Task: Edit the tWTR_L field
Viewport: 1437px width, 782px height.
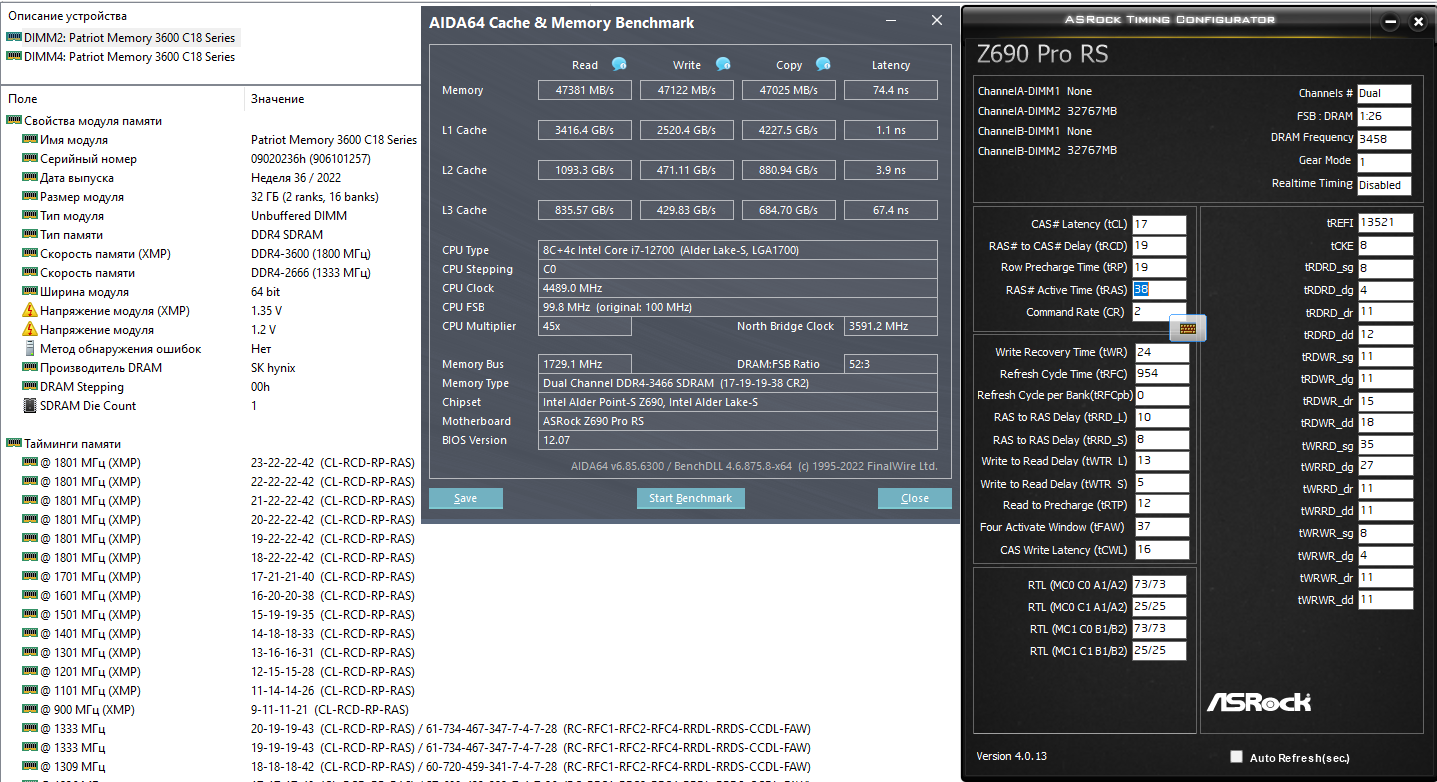Action: point(1162,461)
